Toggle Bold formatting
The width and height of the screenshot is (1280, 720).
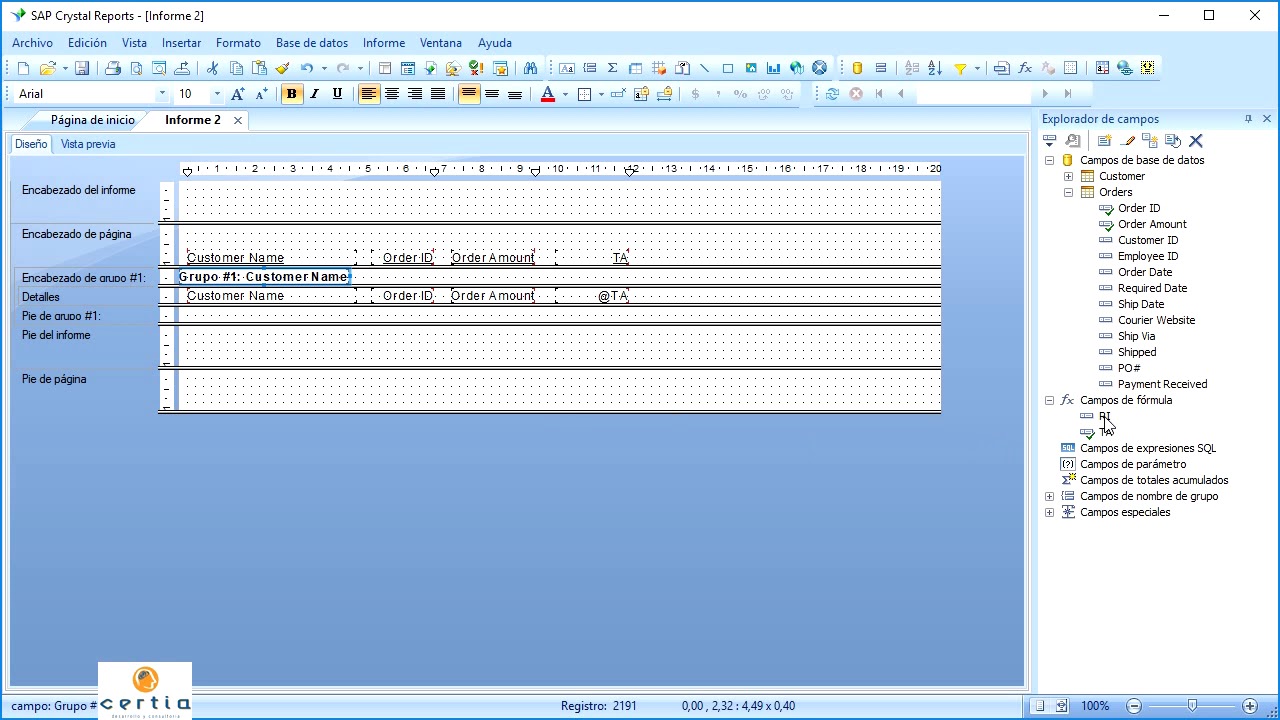[292, 93]
